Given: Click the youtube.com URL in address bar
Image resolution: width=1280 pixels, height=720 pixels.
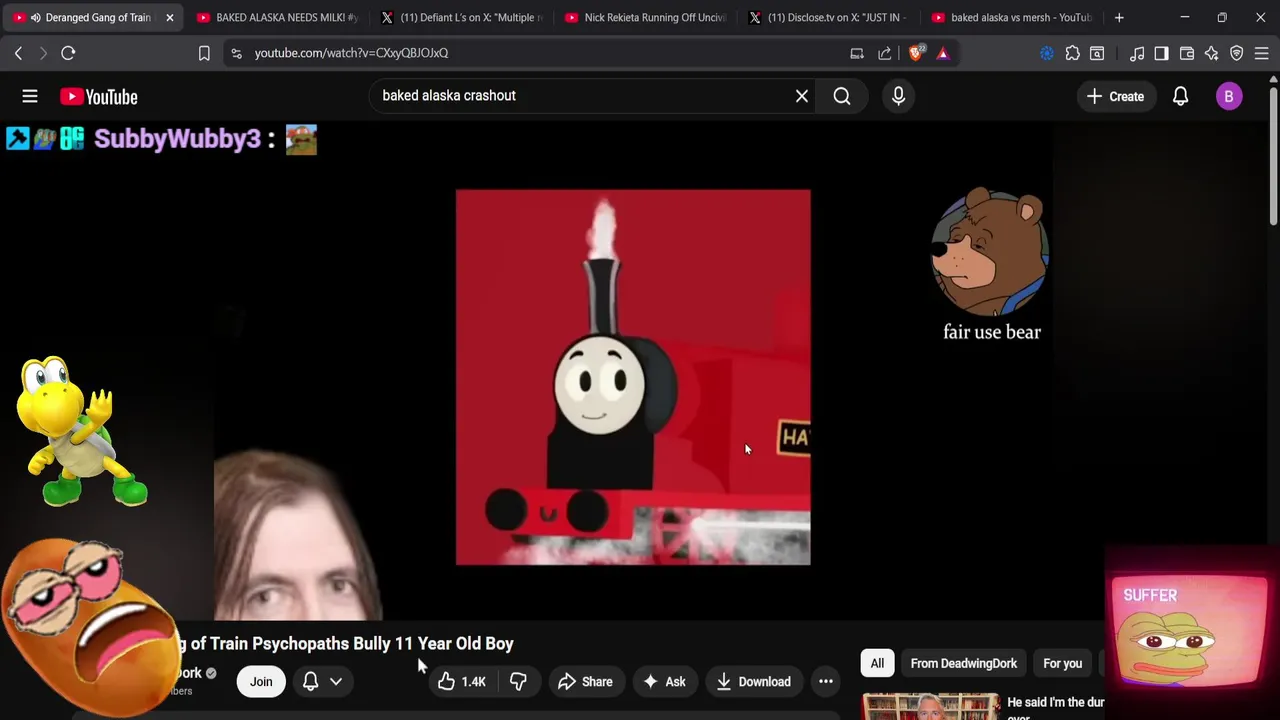Looking at the screenshot, I should click(351, 53).
